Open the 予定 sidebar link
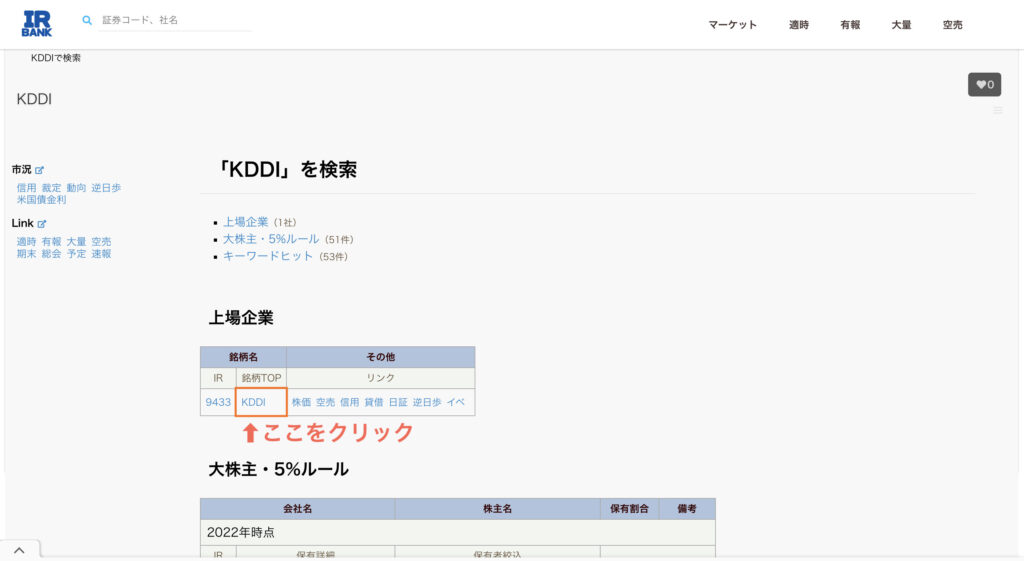The image size is (1024, 561). pyautogui.click(x=76, y=253)
